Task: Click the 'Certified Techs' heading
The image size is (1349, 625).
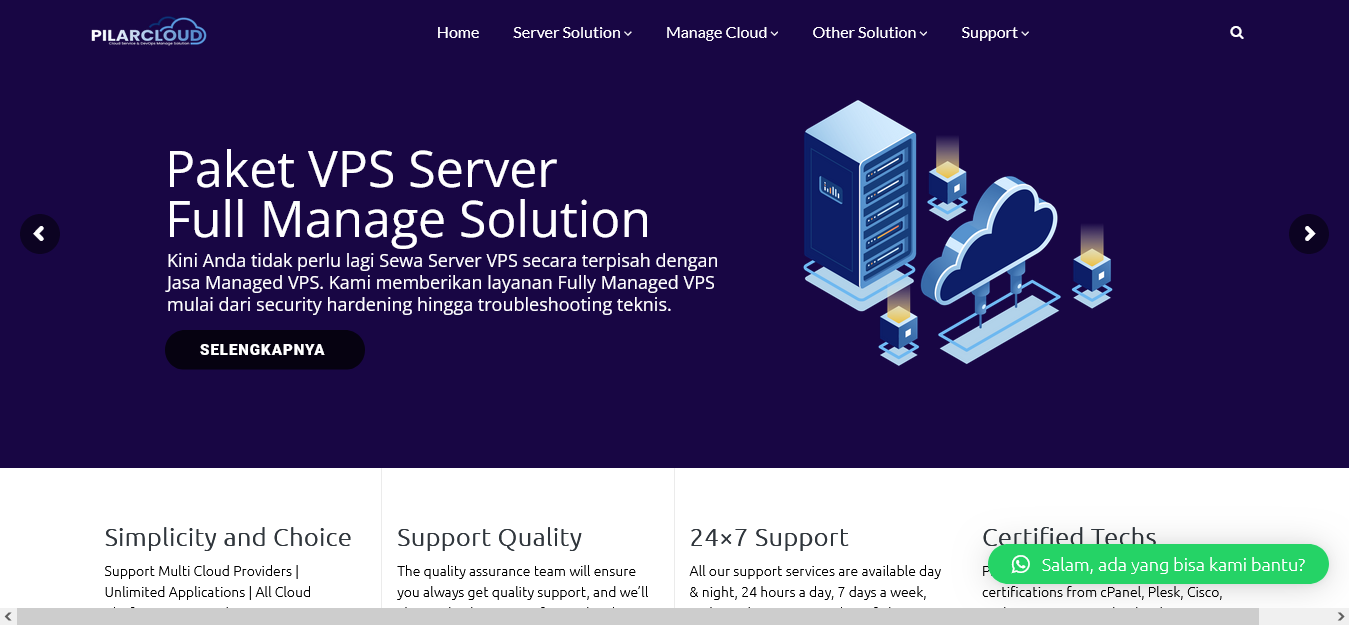Action: pos(1069,537)
